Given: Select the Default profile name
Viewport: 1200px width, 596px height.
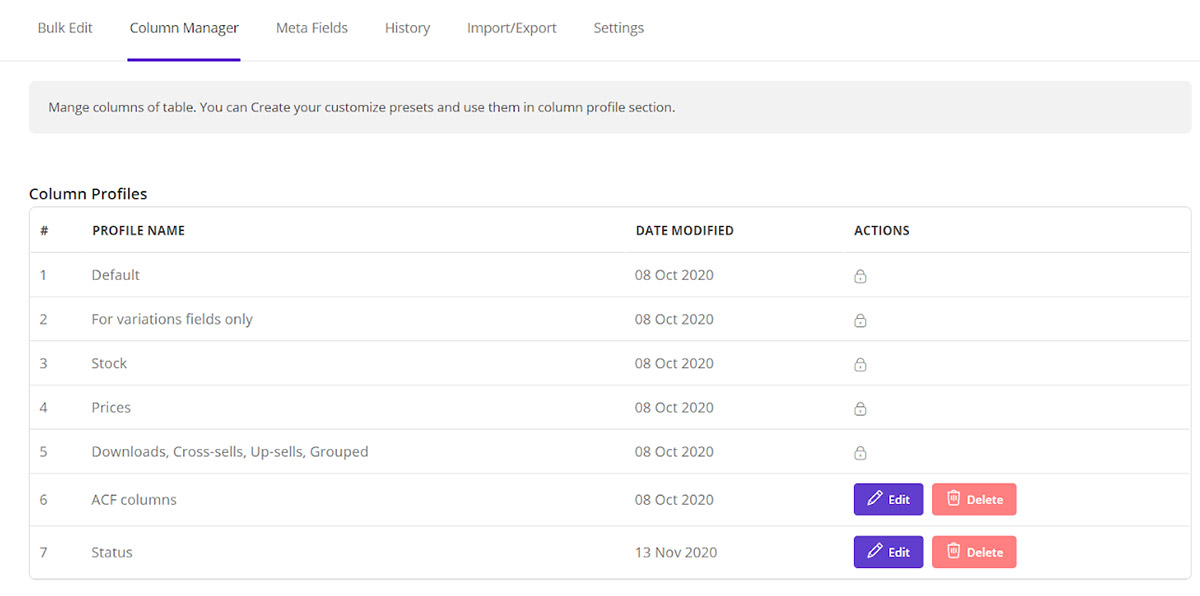Looking at the screenshot, I should tap(116, 275).
